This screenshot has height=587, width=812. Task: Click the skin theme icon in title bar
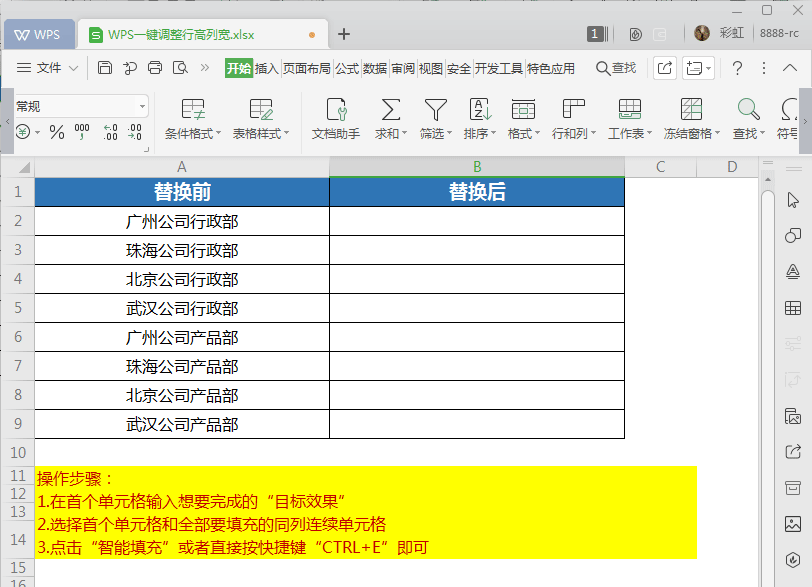[x=635, y=34]
